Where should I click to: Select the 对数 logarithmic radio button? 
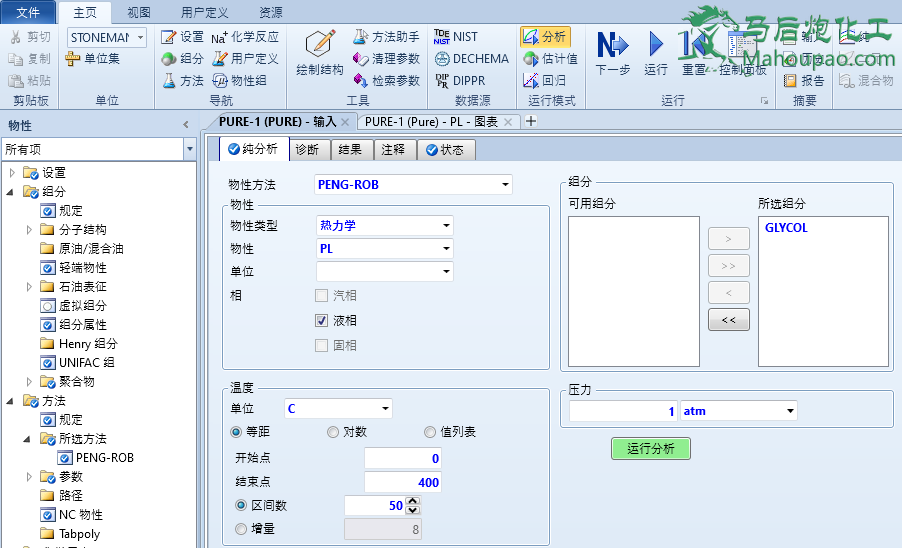tap(333, 432)
